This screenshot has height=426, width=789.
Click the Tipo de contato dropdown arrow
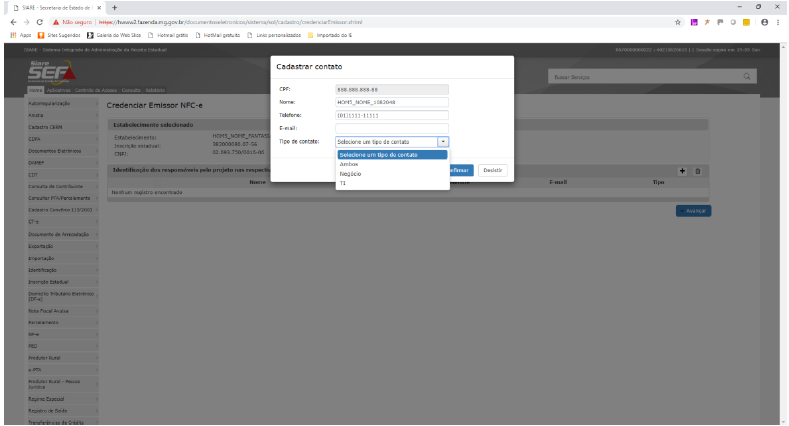[x=443, y=142]
